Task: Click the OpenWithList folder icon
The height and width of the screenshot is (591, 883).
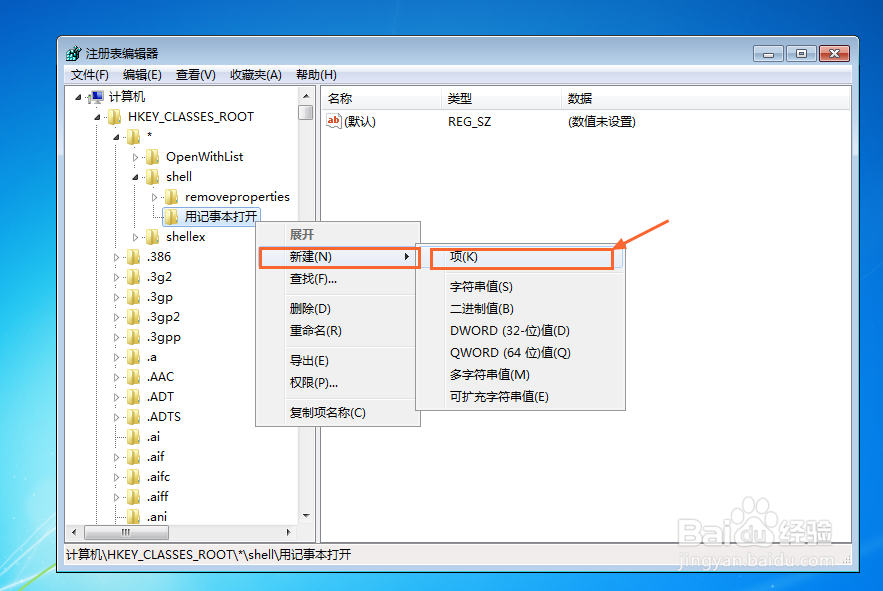Action: (x=152, y=157)
